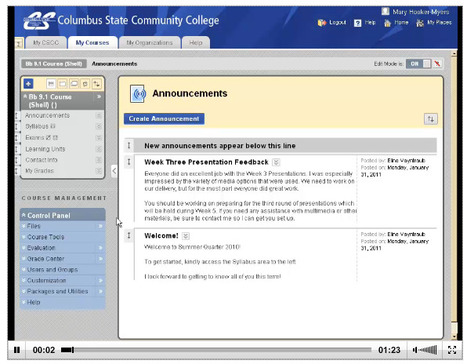467x364 pixels.
Task: Switch course menu to list view icon
Action: (x=51, y=84)
